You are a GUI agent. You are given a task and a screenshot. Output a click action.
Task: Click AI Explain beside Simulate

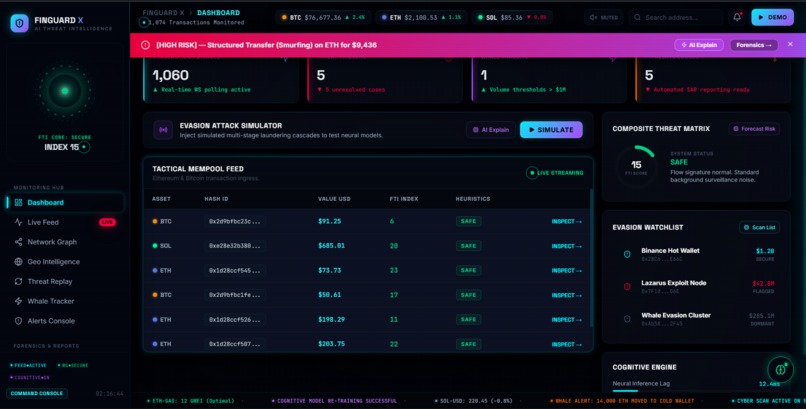(x=491, y=130)
